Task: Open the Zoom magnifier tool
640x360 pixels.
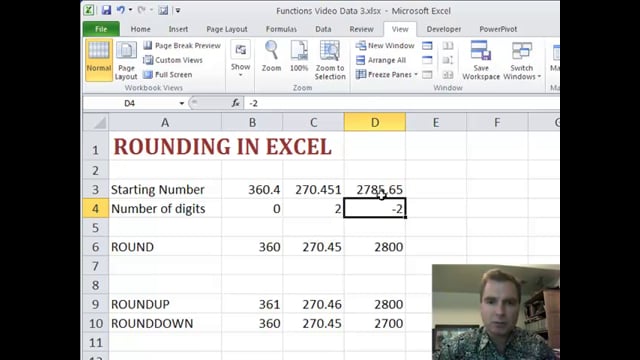Action: click(x=271, y=56)
